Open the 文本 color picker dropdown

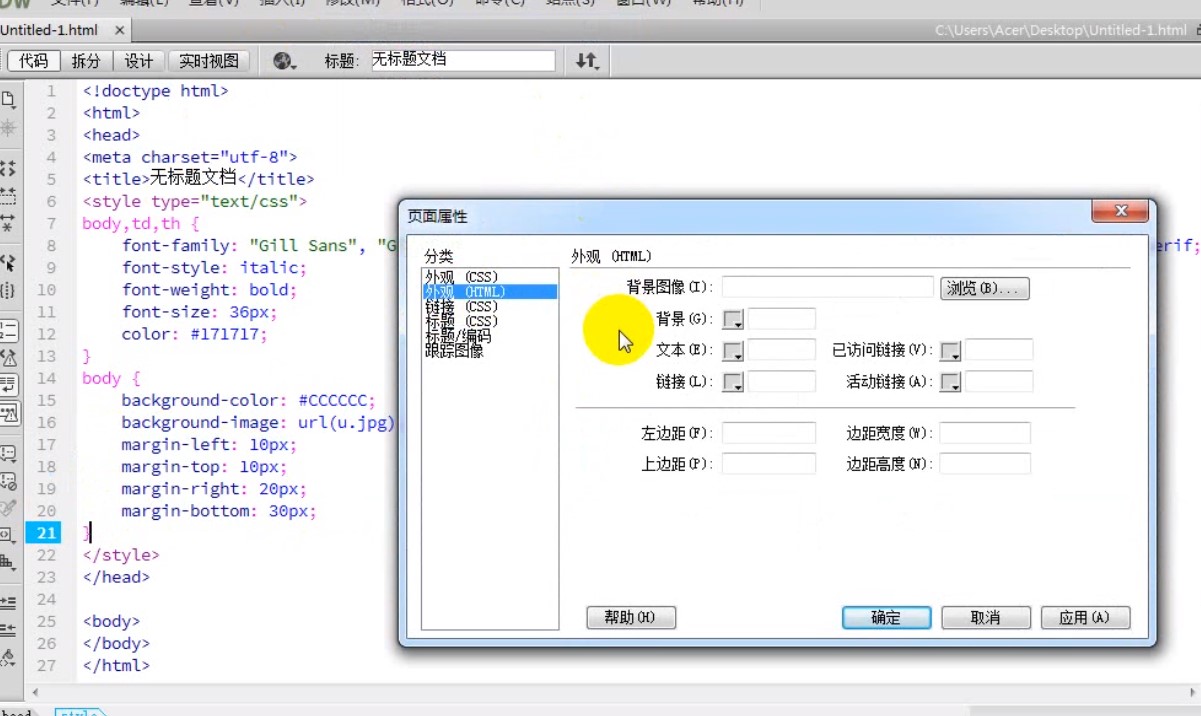click(x=733, y=352)
